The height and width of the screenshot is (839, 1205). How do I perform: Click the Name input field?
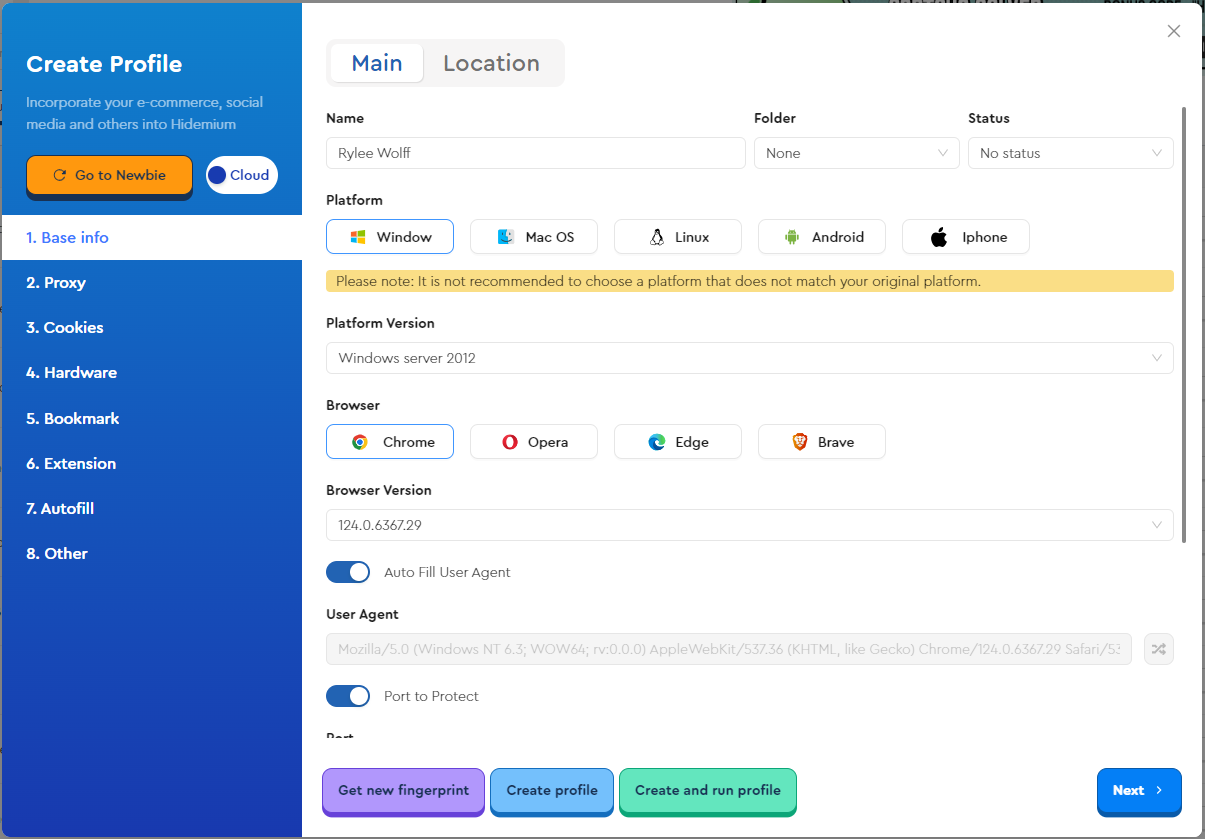[535, 153]
